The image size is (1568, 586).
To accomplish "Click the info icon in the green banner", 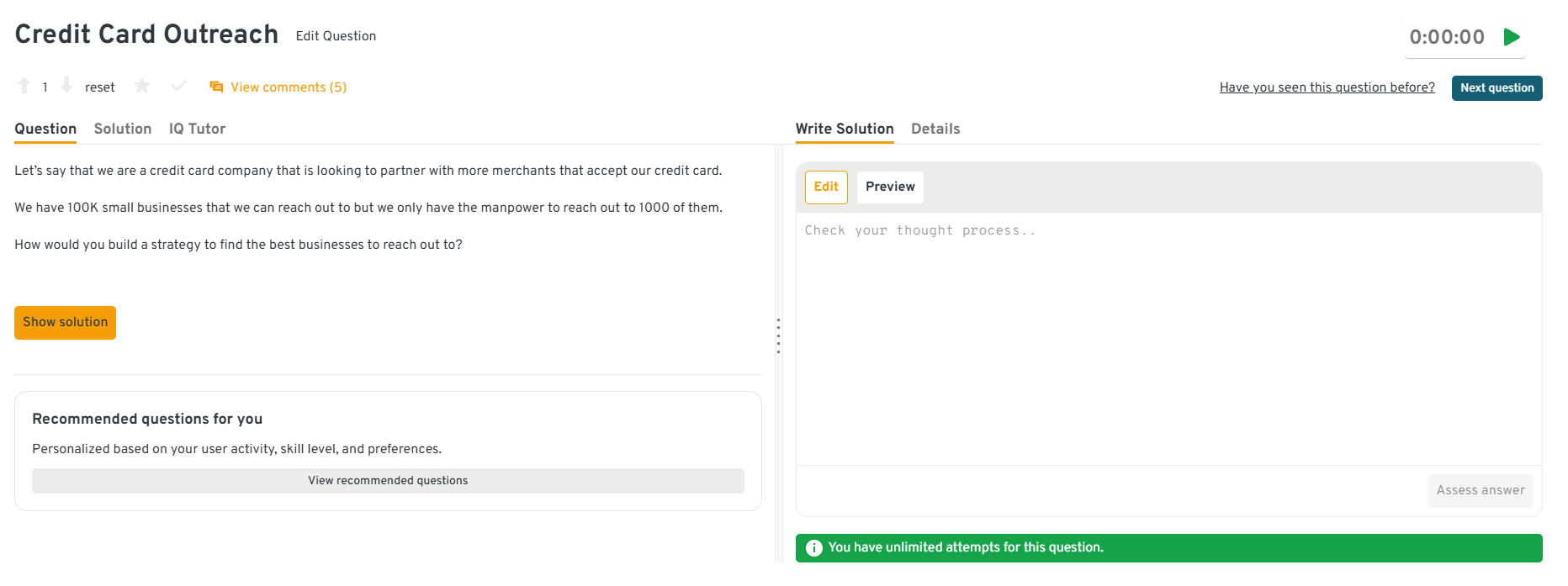I will (x=813, y=548).
